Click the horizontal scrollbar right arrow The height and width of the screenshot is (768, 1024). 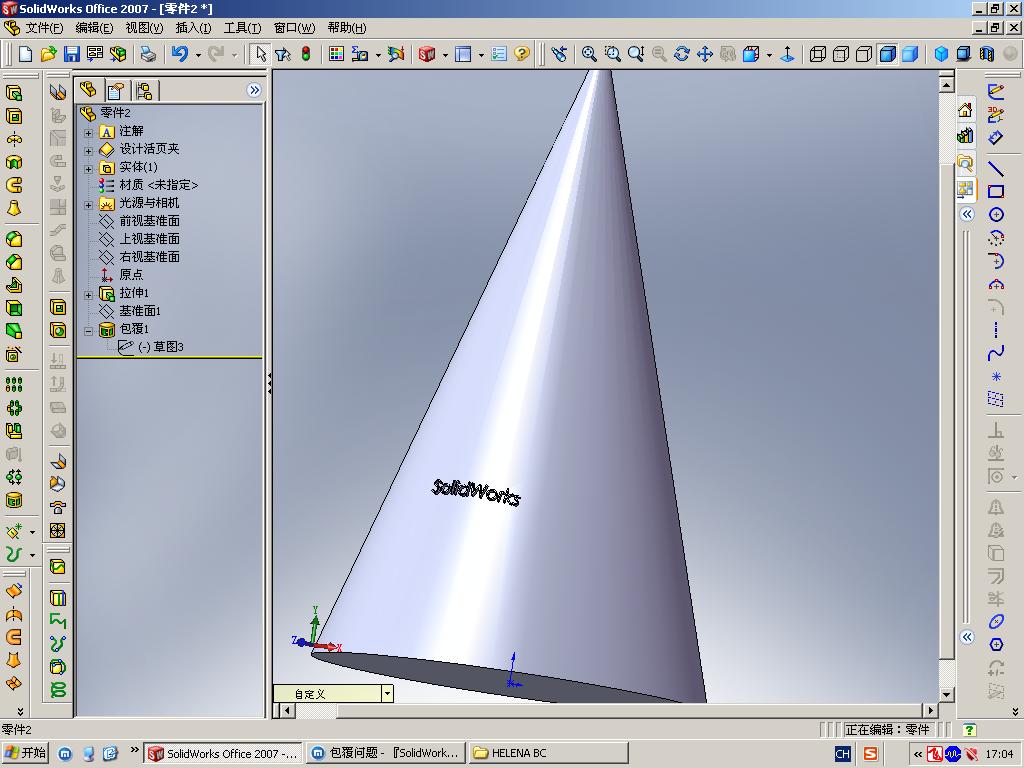pos(931,710)
